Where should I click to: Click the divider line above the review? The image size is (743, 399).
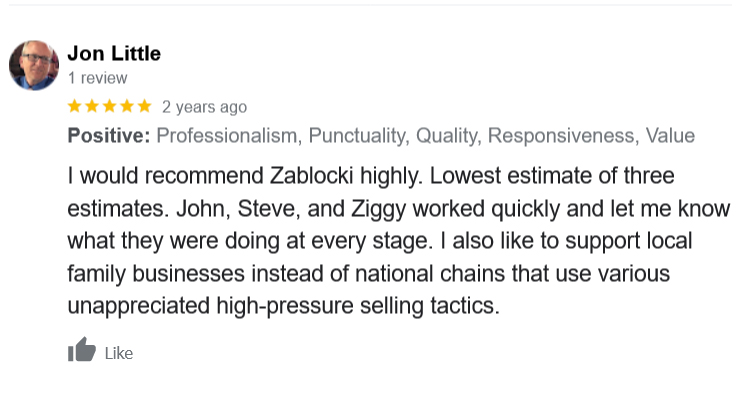tap(371, 5)
